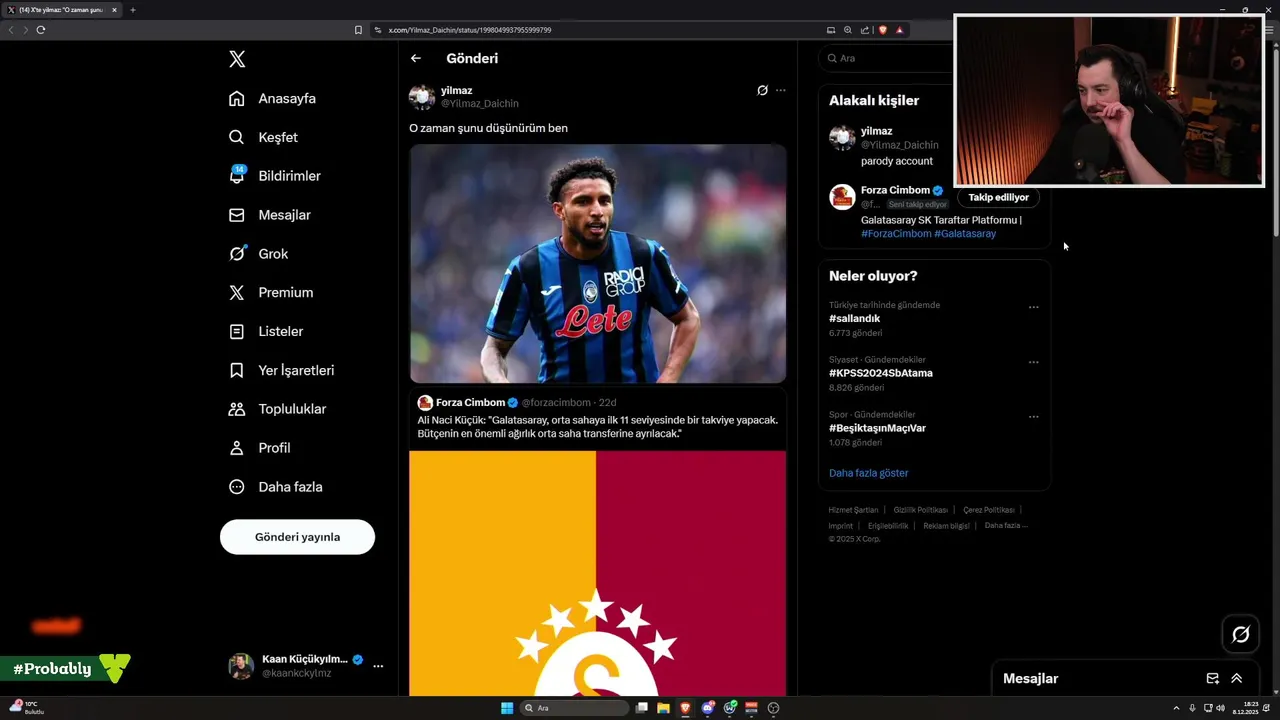
Task: Open Hizmet Şartları footer link
Action: (853, 510)
